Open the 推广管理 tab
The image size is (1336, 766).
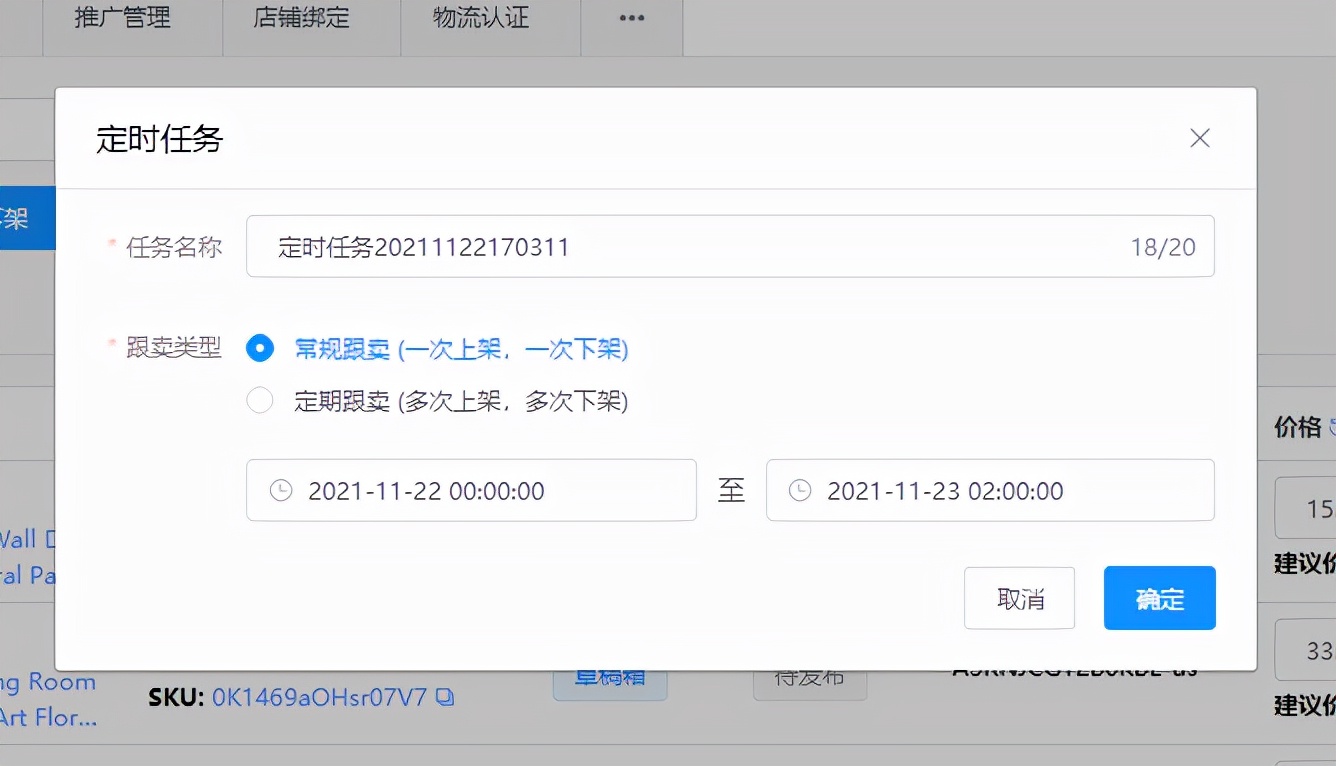coord(122,18)
